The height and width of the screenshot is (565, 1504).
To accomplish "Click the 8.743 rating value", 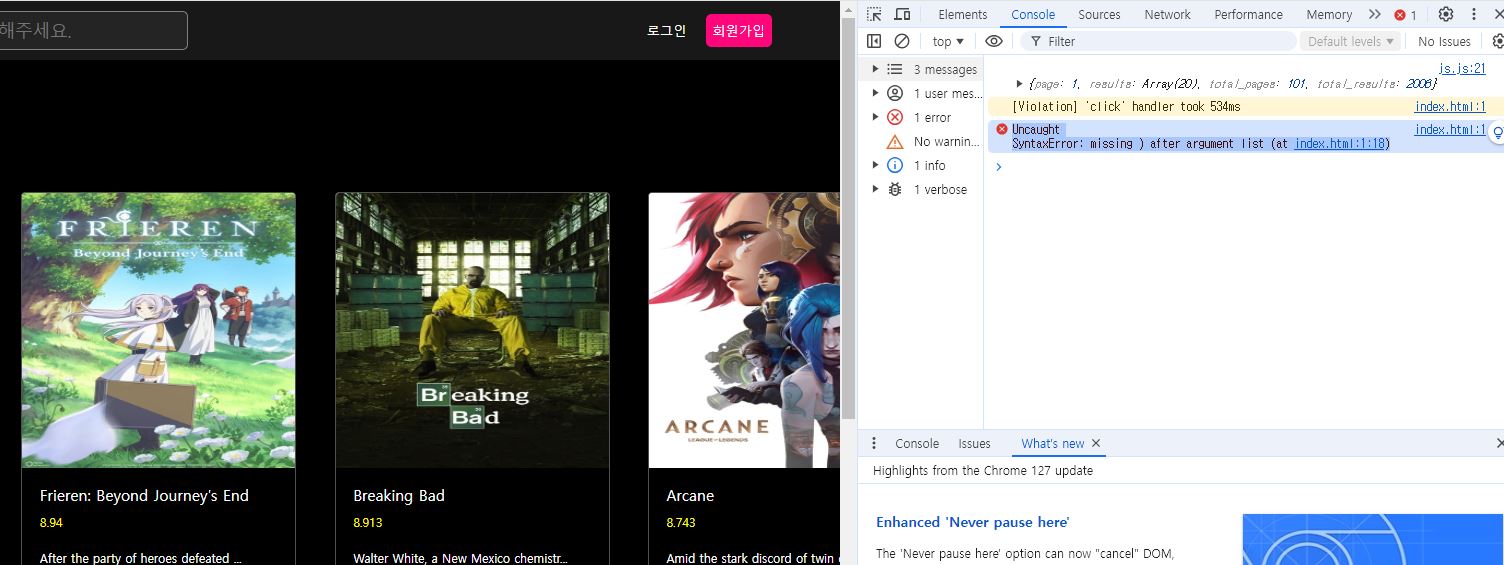I will [x=681, y=522].
